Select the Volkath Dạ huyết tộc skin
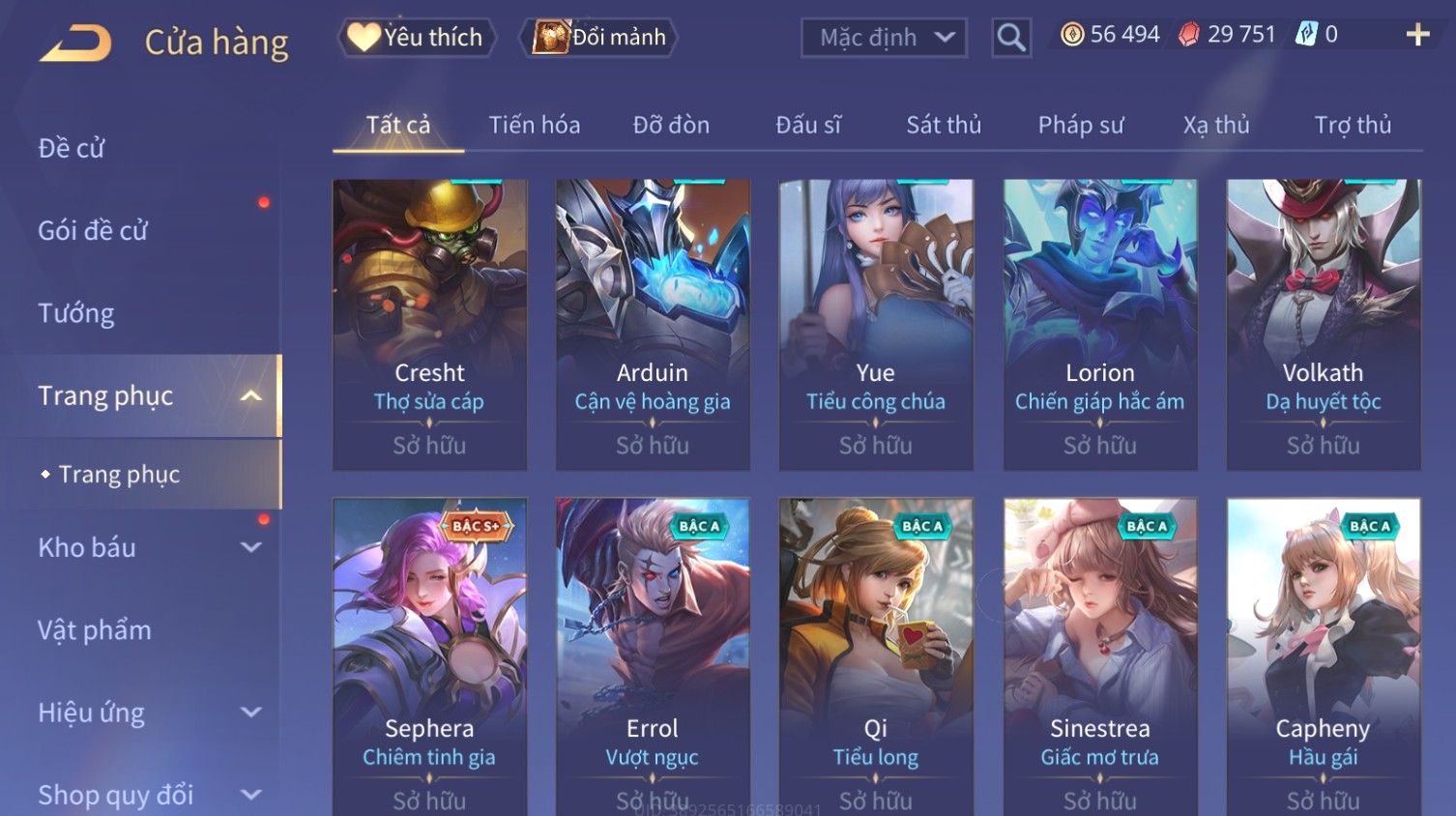1456x816 pixels. click(1324, 325)
